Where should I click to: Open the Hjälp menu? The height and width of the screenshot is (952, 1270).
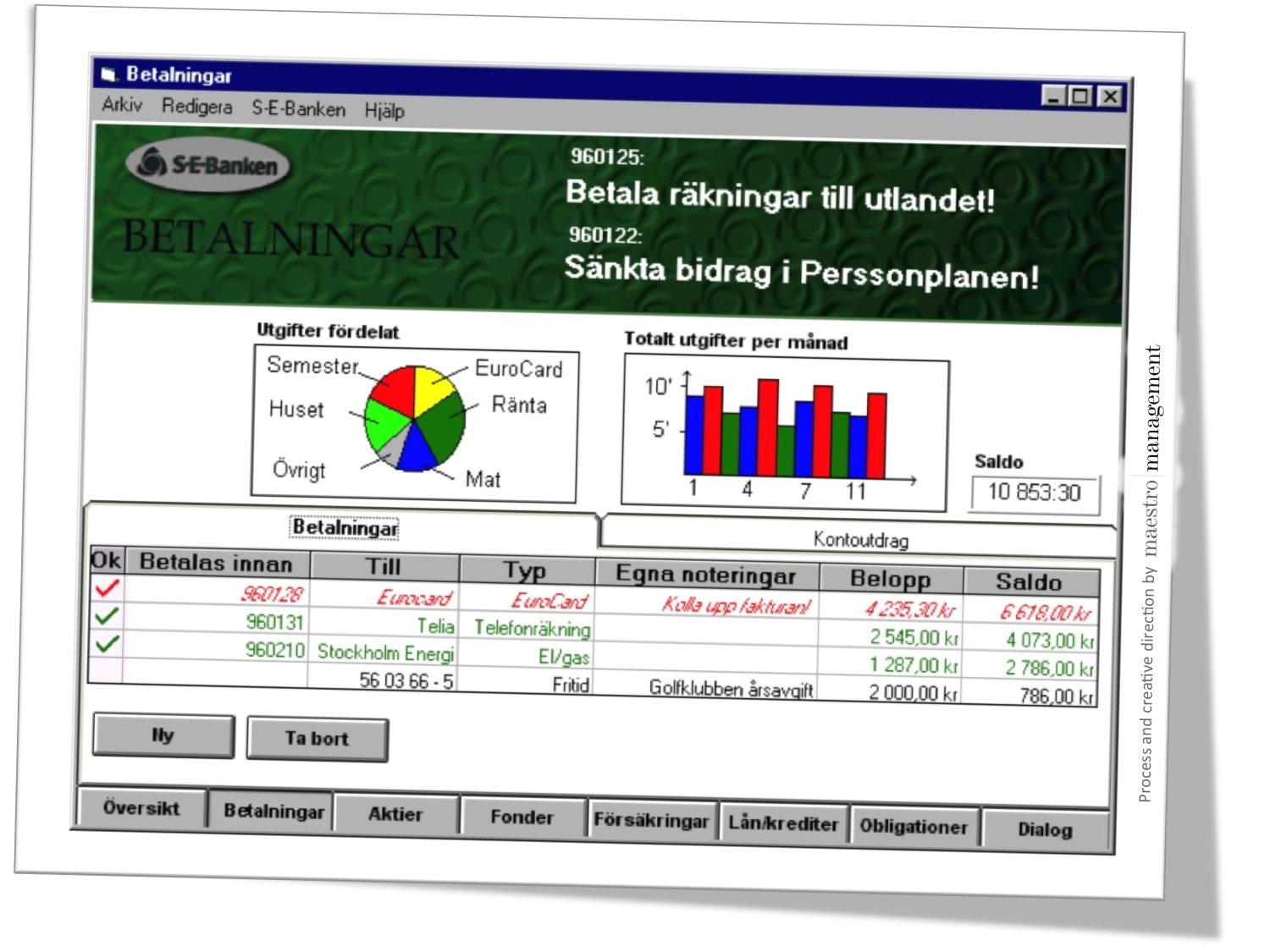384,111
